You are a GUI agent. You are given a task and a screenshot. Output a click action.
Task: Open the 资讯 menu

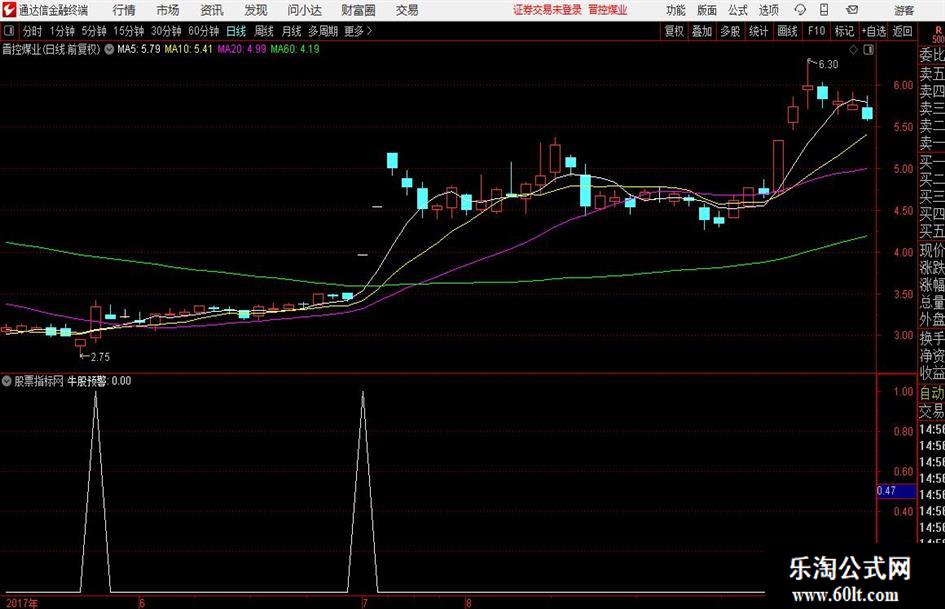click(x=212, y=10)
